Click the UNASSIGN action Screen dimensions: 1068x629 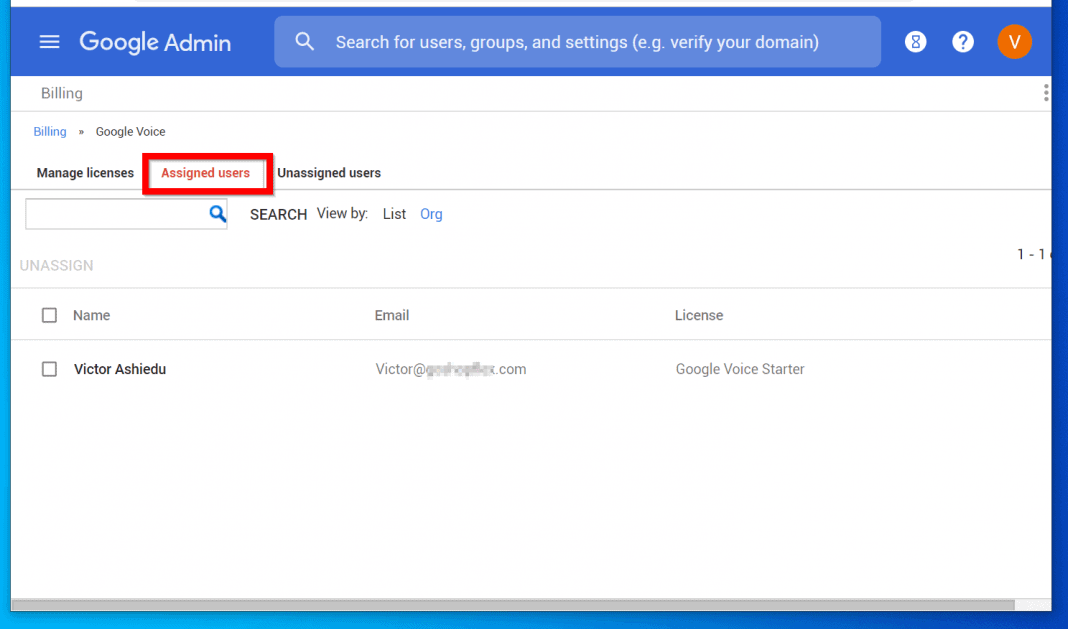56,265
